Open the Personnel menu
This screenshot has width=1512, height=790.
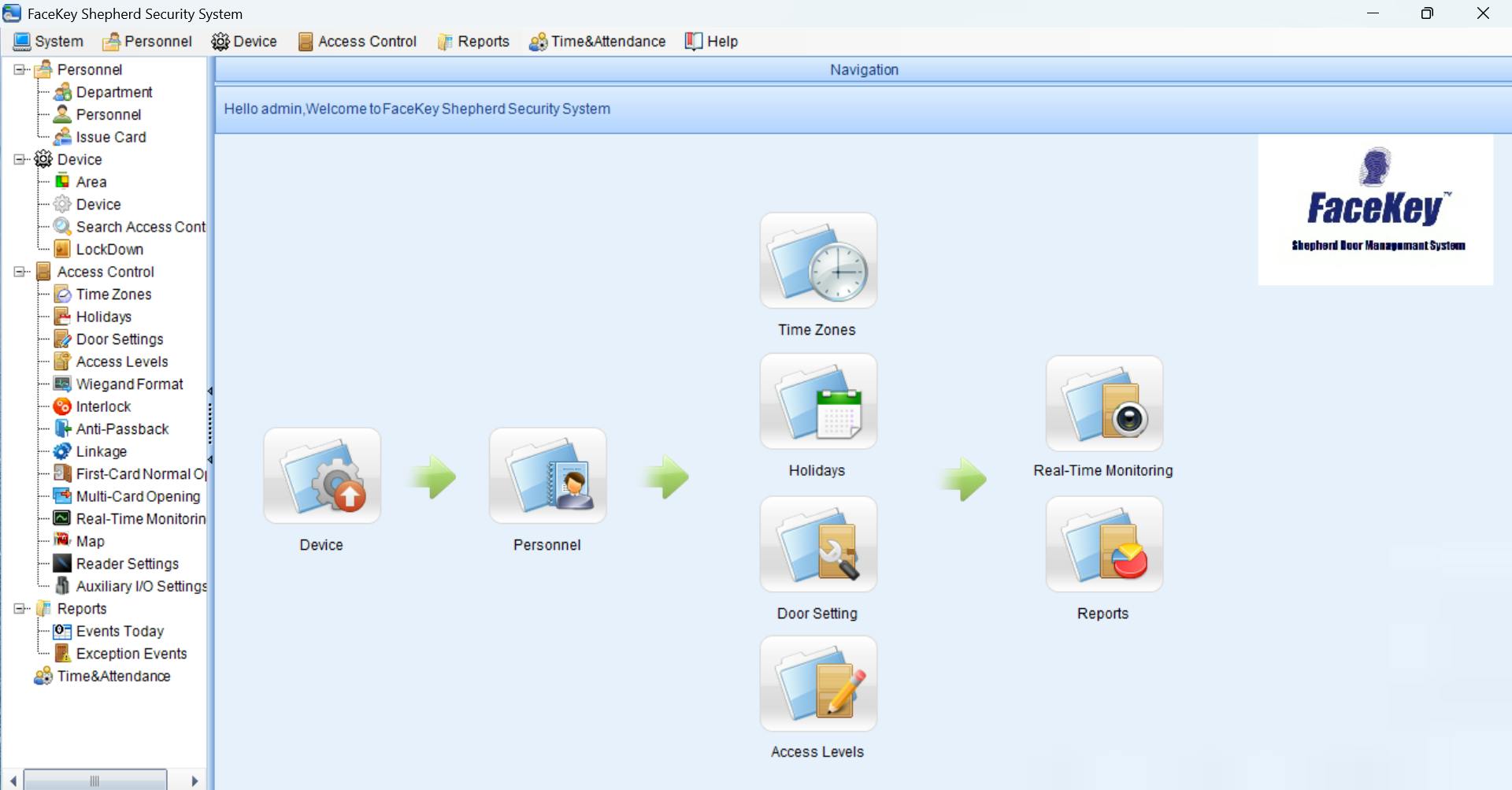tap(147, 42)
